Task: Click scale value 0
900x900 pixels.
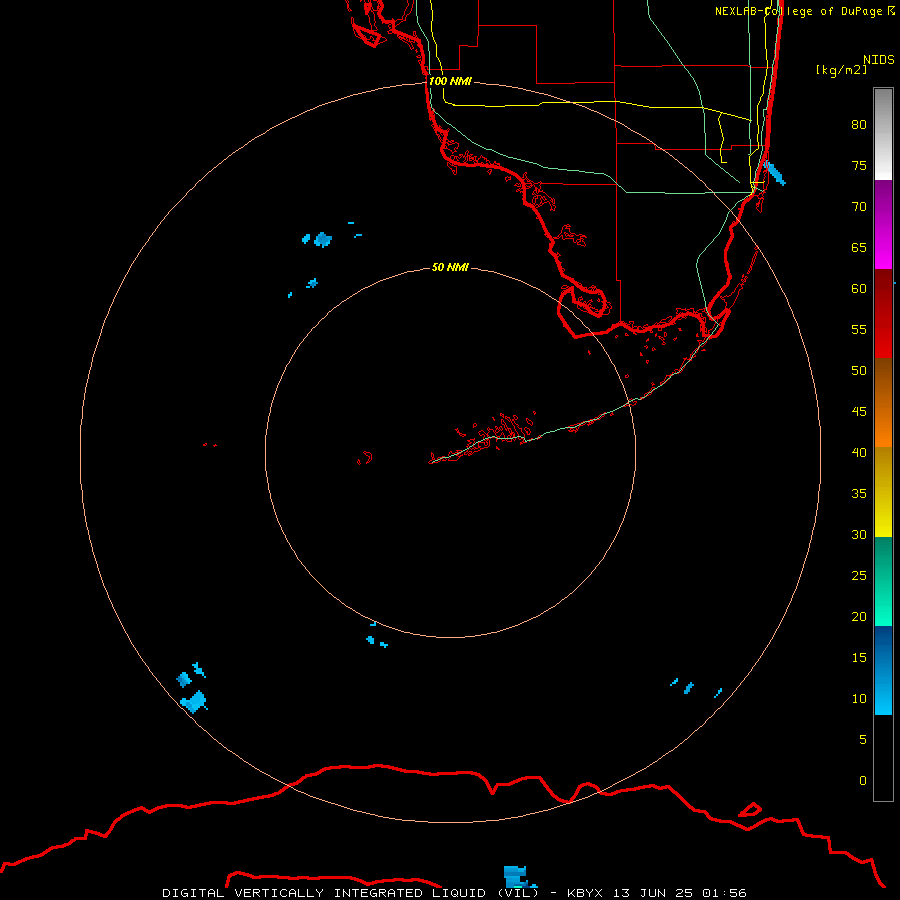Action: 863,781
